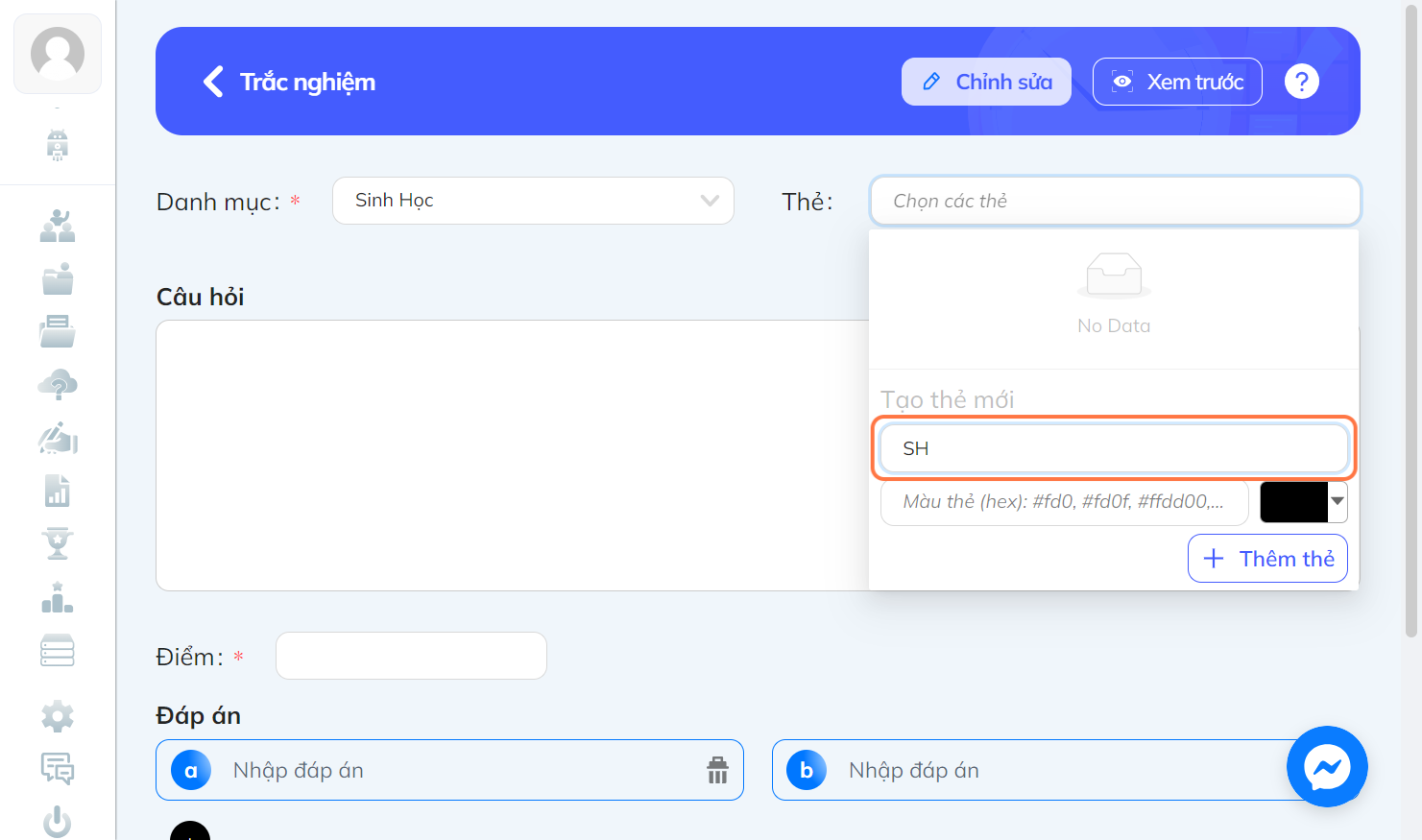Viewport: 1422px width, 840px height.
Task: Click the Tạo thẻ mới heading
Action: tap(948, 399)
